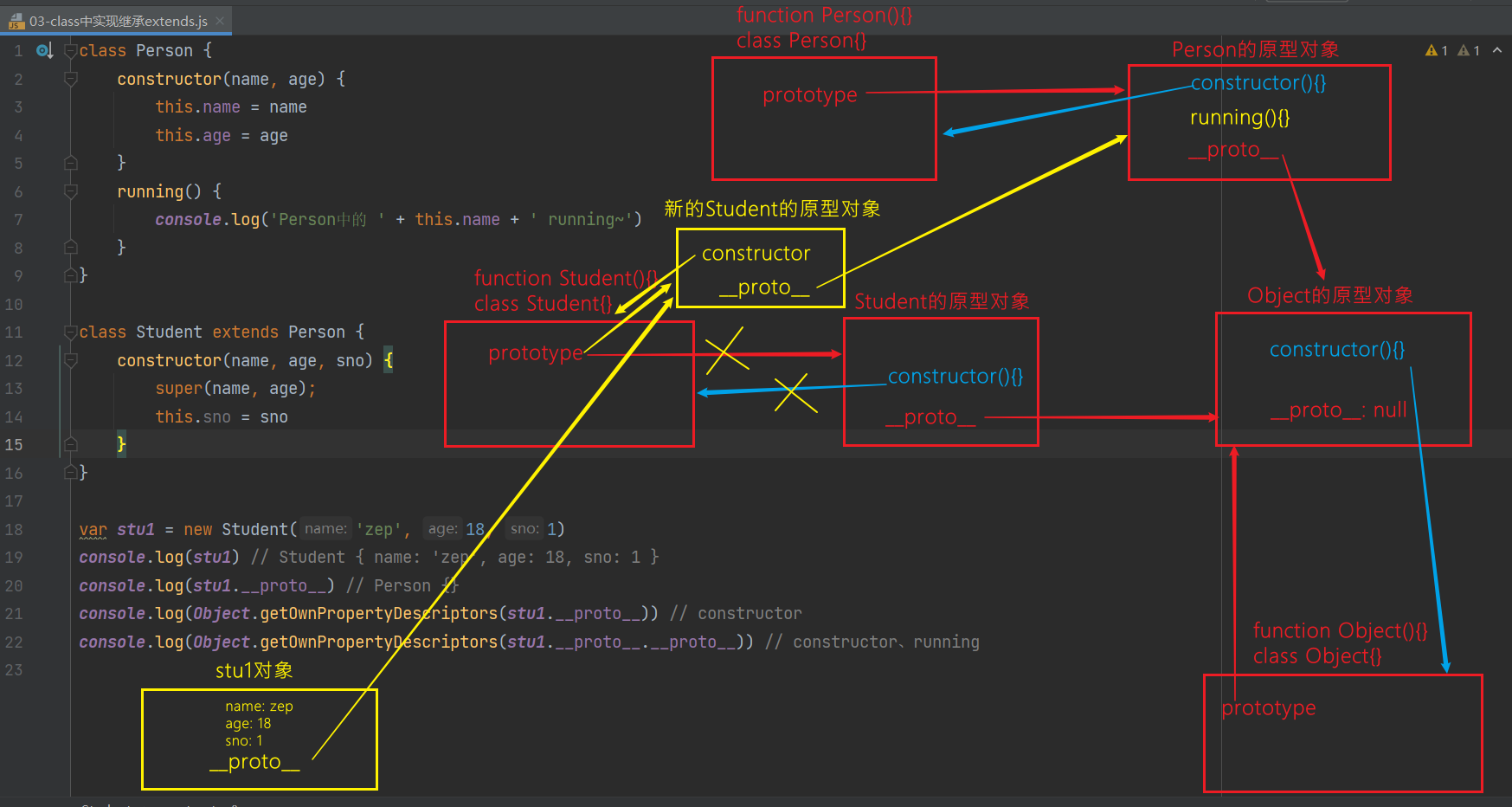Click the 'sno' parameter on line 12
Screen dimensions: 1512x807
[350, 360]
